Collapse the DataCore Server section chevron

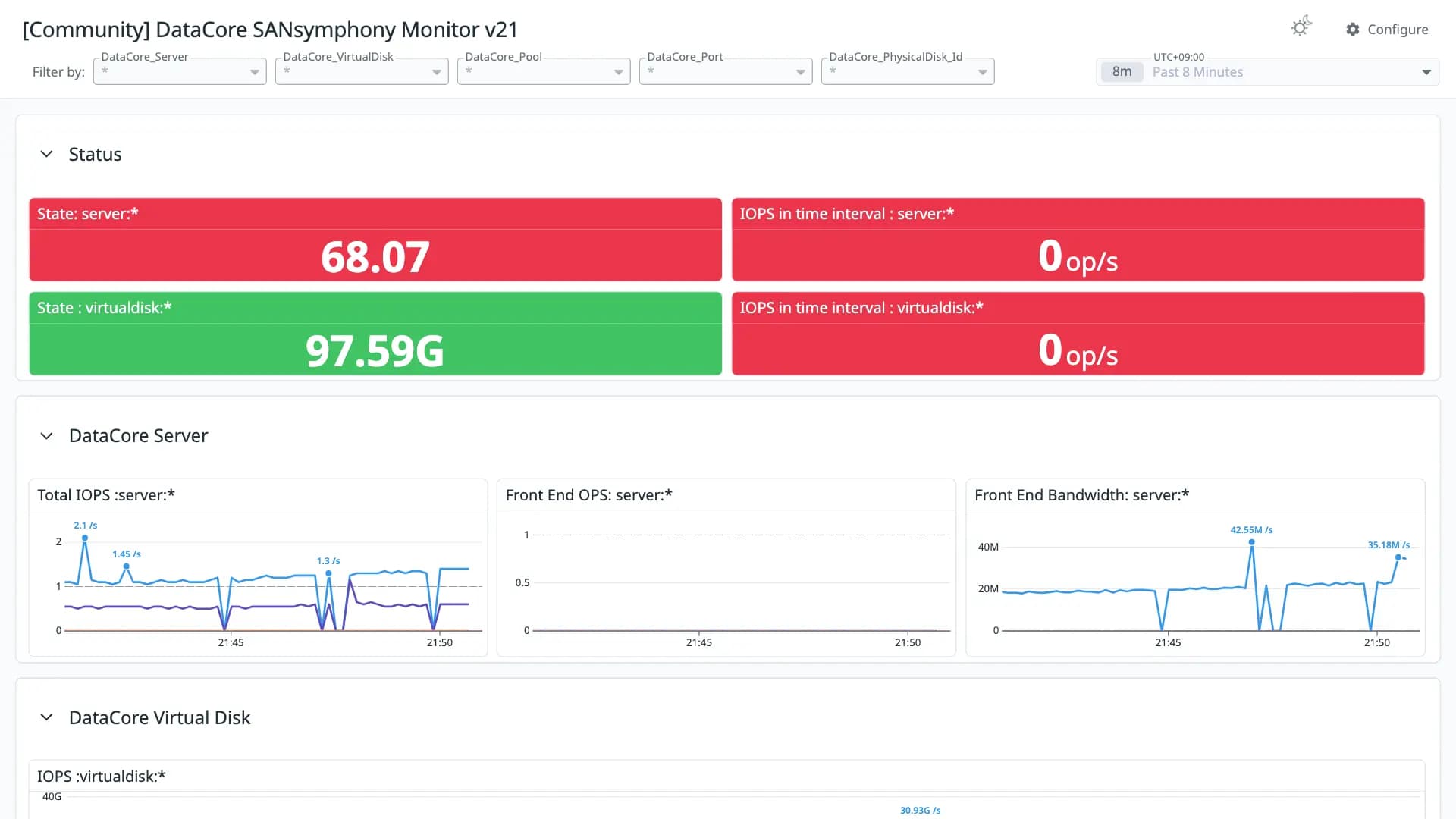pos(46,436)
